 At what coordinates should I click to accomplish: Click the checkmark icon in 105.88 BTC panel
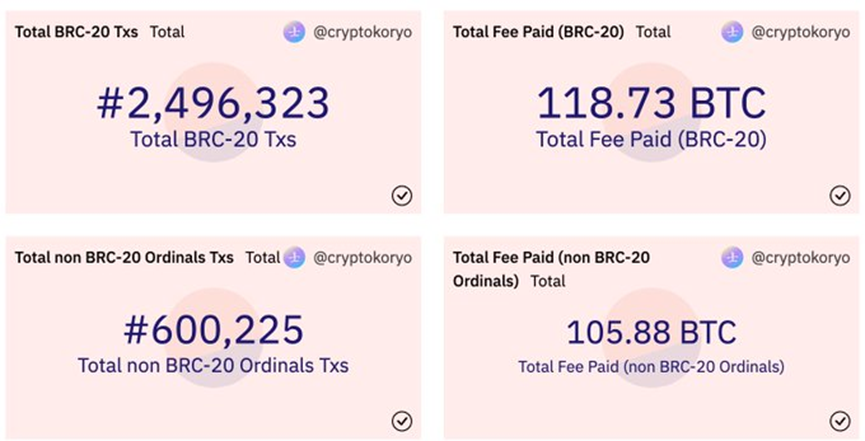tap(840, 421)
